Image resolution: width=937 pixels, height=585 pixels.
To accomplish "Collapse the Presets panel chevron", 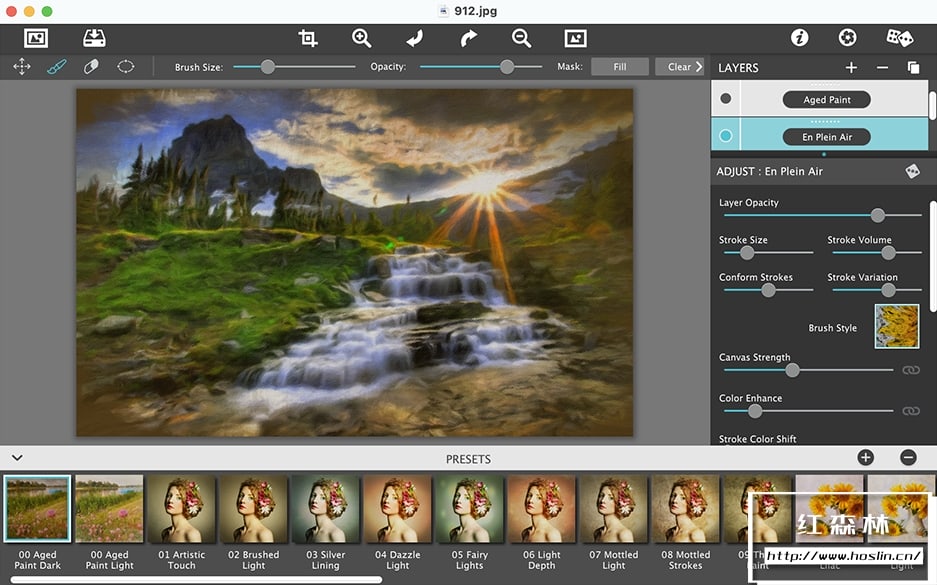I will 17,458.
